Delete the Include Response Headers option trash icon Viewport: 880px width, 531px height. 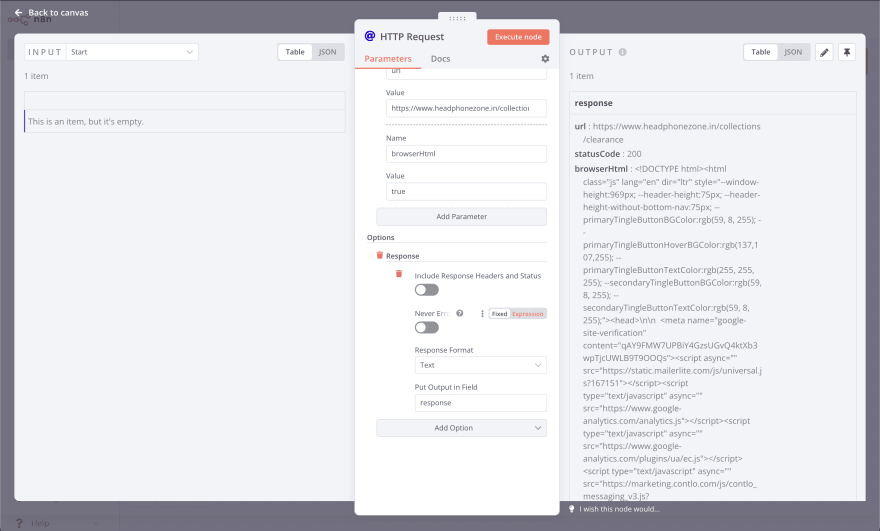coord(398,274)
